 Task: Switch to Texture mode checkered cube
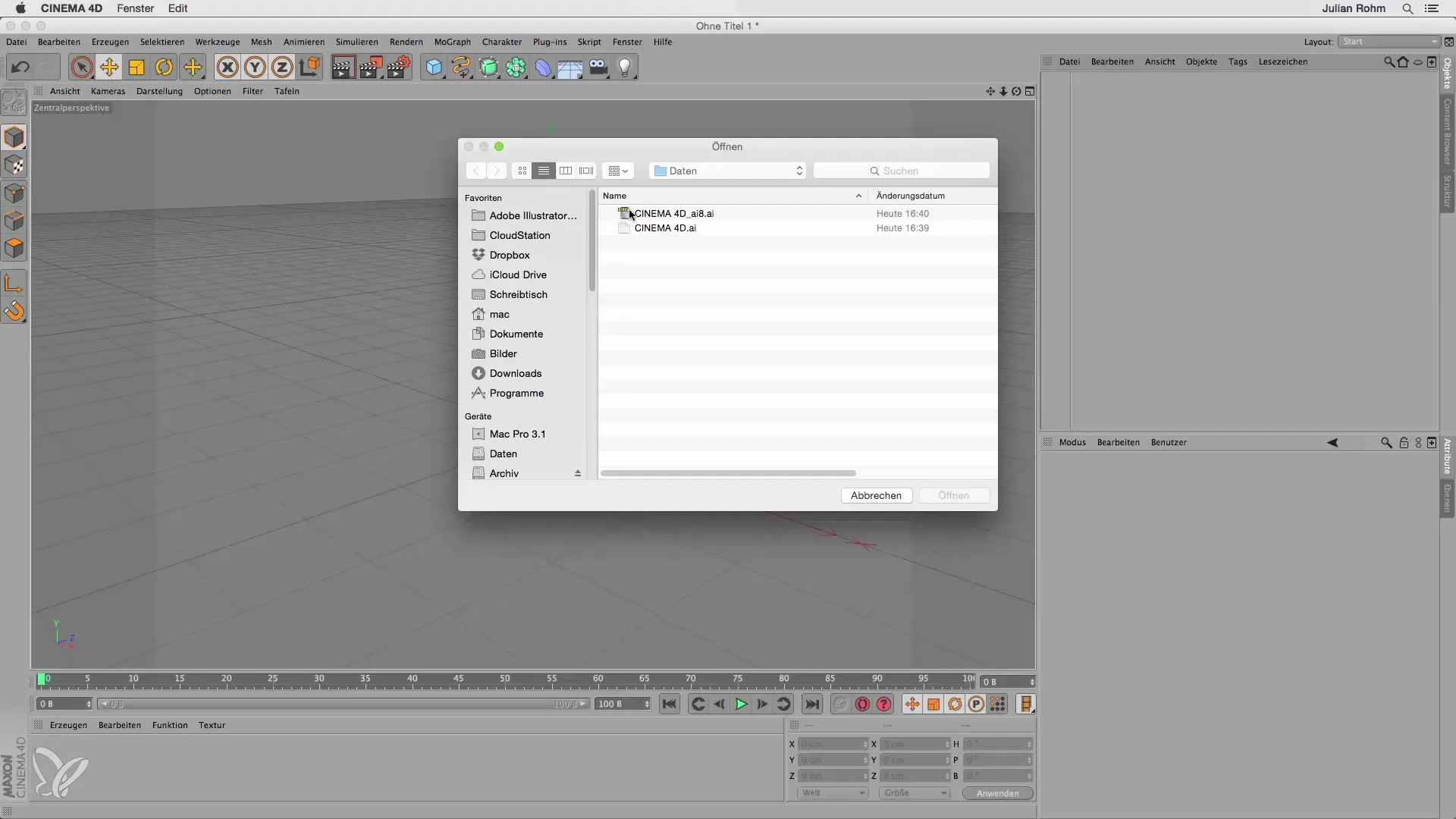[14, 165]
